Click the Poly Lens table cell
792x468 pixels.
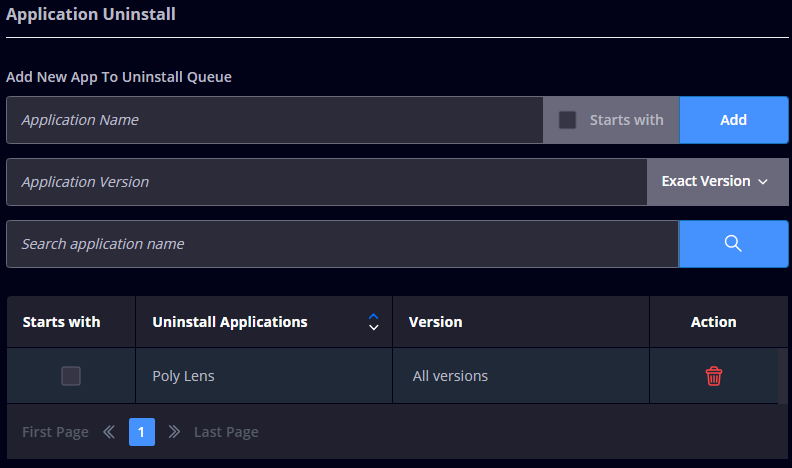pos(264,376)
